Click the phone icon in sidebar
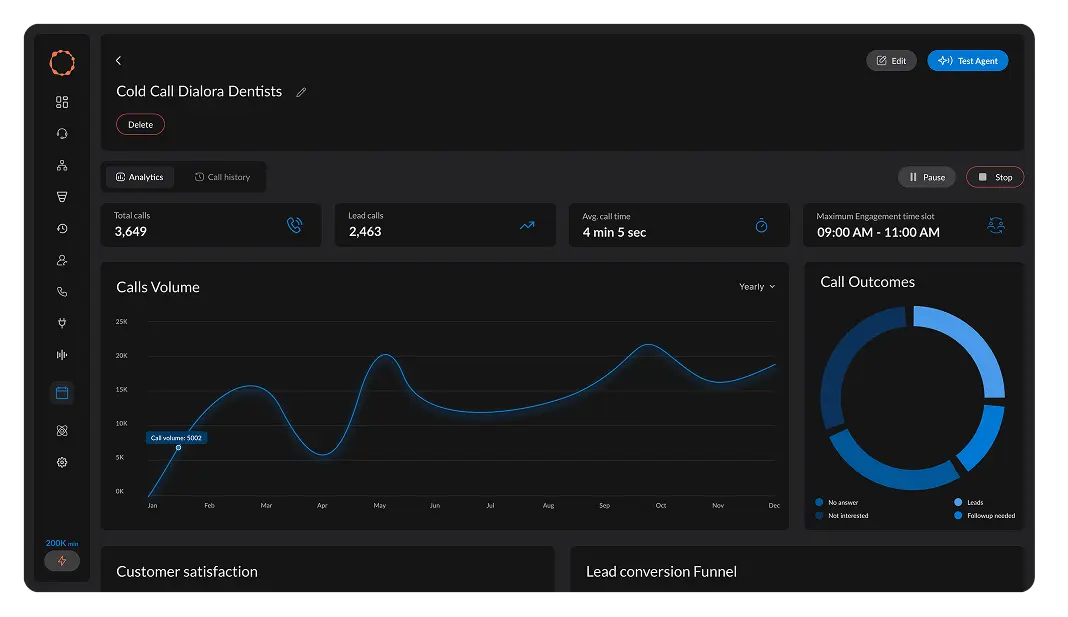 [x=62, y=292]
